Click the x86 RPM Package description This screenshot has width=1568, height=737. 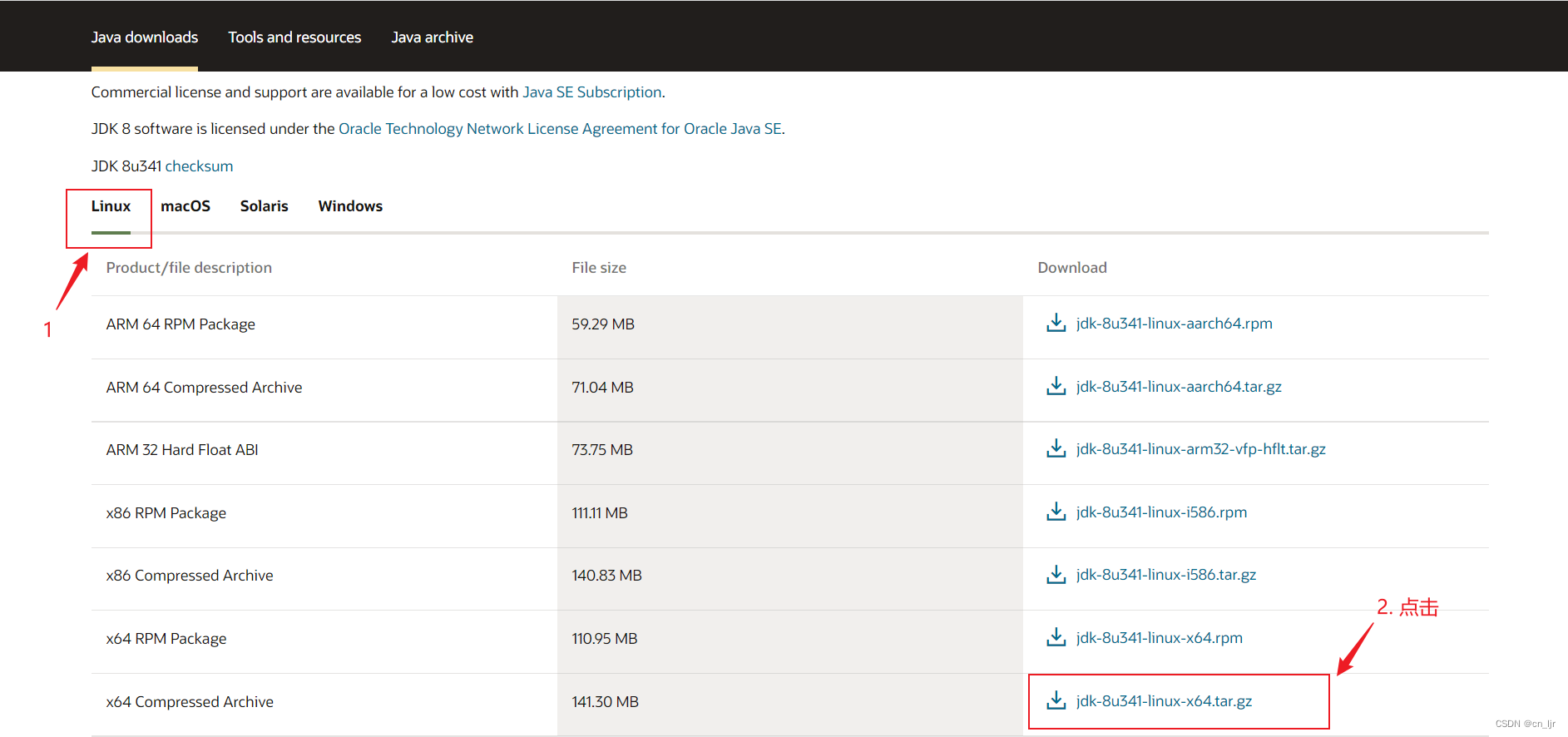(x=166, y=513)
